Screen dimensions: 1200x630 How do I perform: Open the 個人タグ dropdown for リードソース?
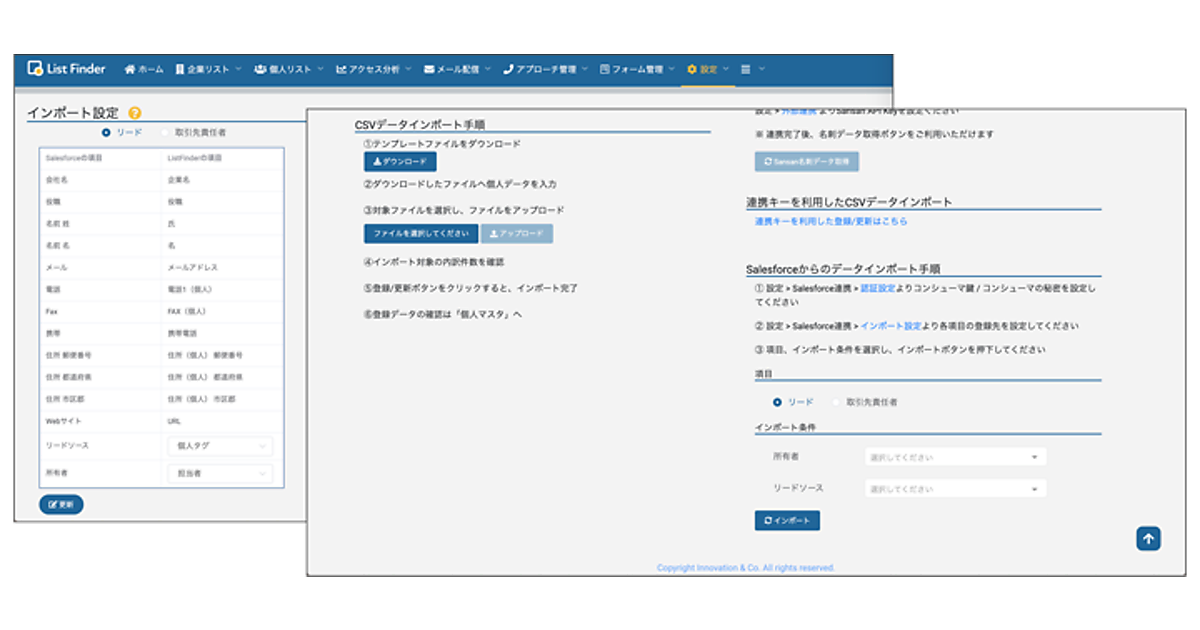pyautogui.click(x=220, y=445)
